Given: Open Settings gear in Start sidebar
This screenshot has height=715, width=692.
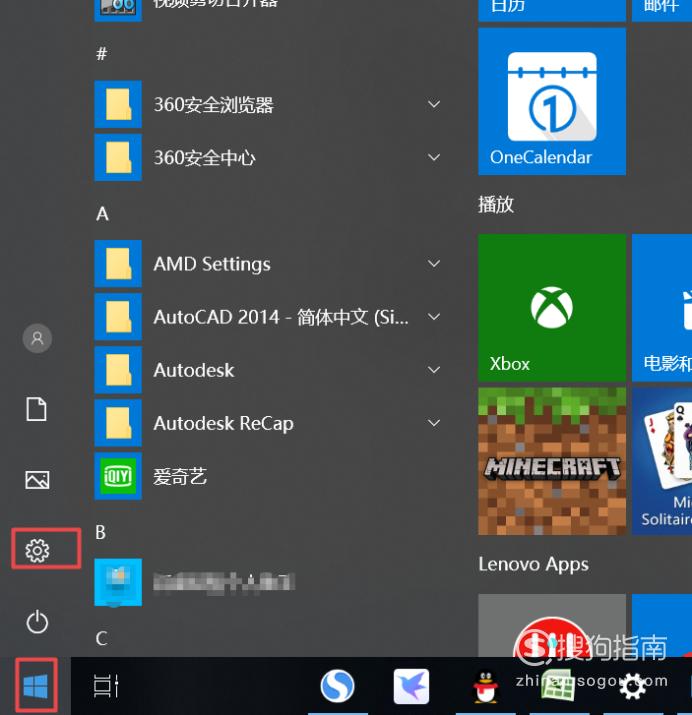Looking at the screenshot, I should click(x=37, y=550).
